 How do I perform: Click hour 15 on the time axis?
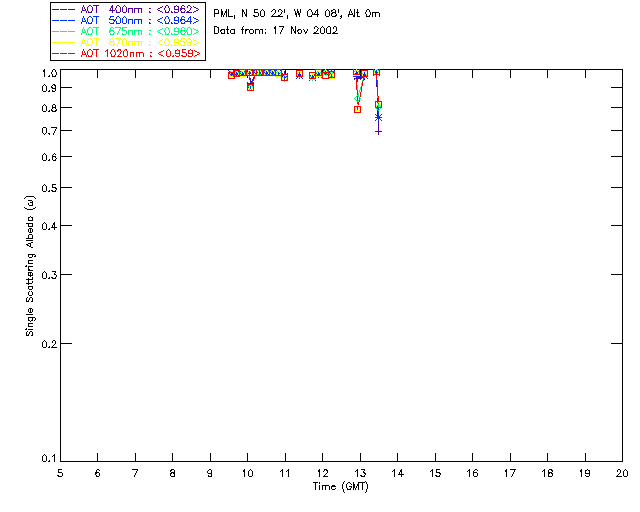[x=435, y=473]
